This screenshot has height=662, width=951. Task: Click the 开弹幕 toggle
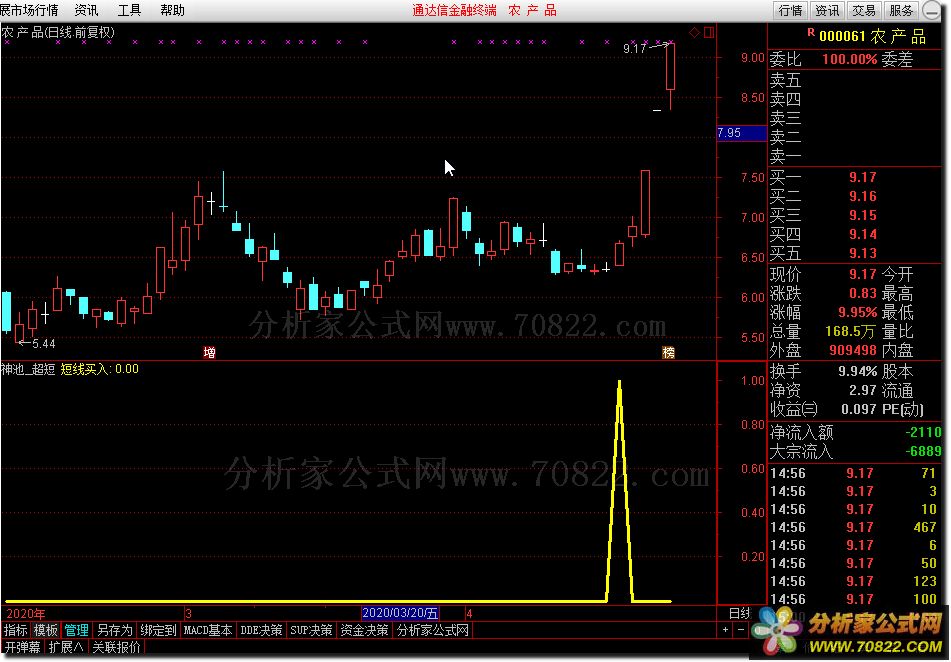(x=22, y=647)
